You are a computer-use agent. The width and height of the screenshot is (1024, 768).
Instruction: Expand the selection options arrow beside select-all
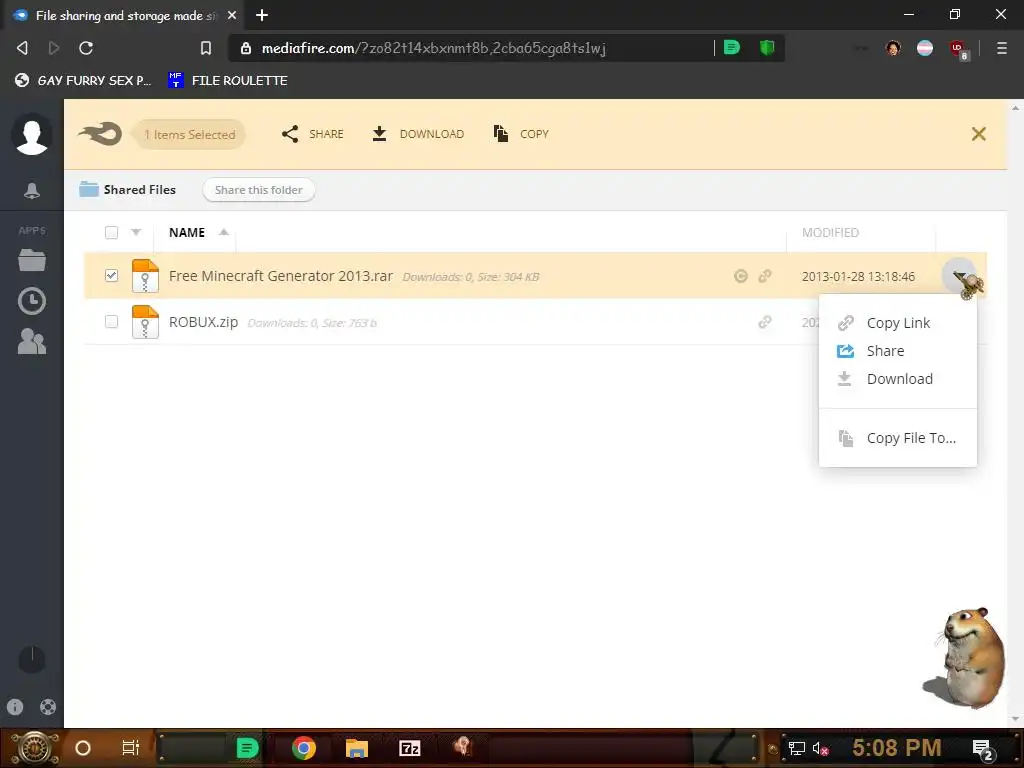coord(136,232)
